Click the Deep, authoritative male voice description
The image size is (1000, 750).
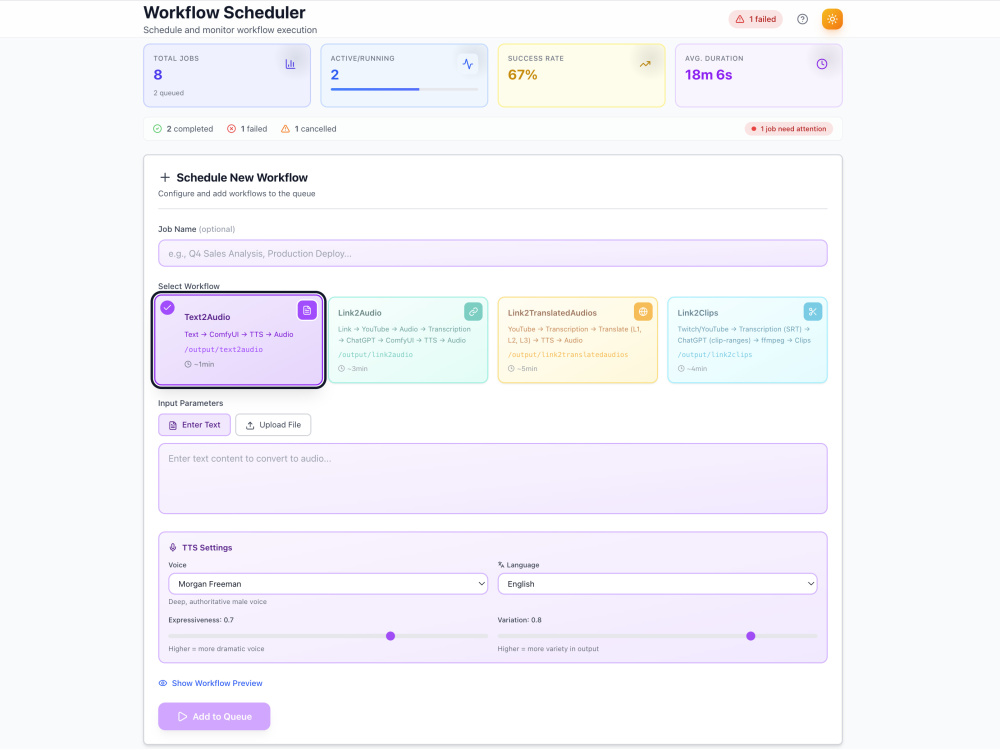click(217, 601)
